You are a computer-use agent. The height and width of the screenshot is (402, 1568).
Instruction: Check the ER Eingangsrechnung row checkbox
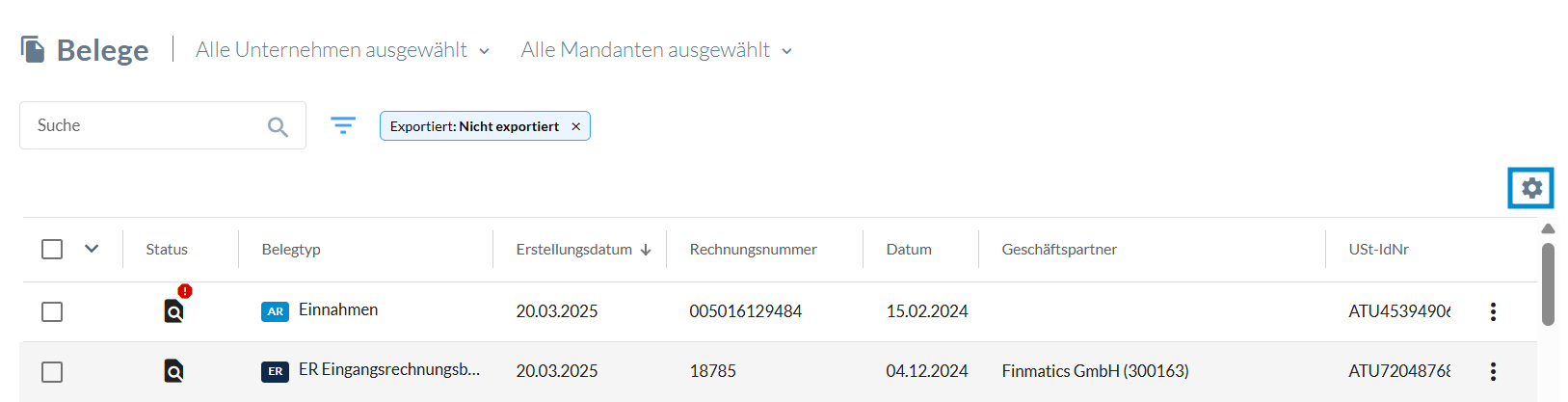(x=52, y=372)
